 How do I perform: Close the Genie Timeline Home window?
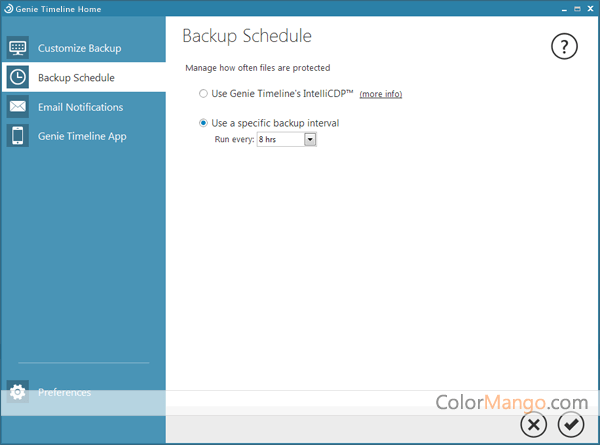click(588, 8)
